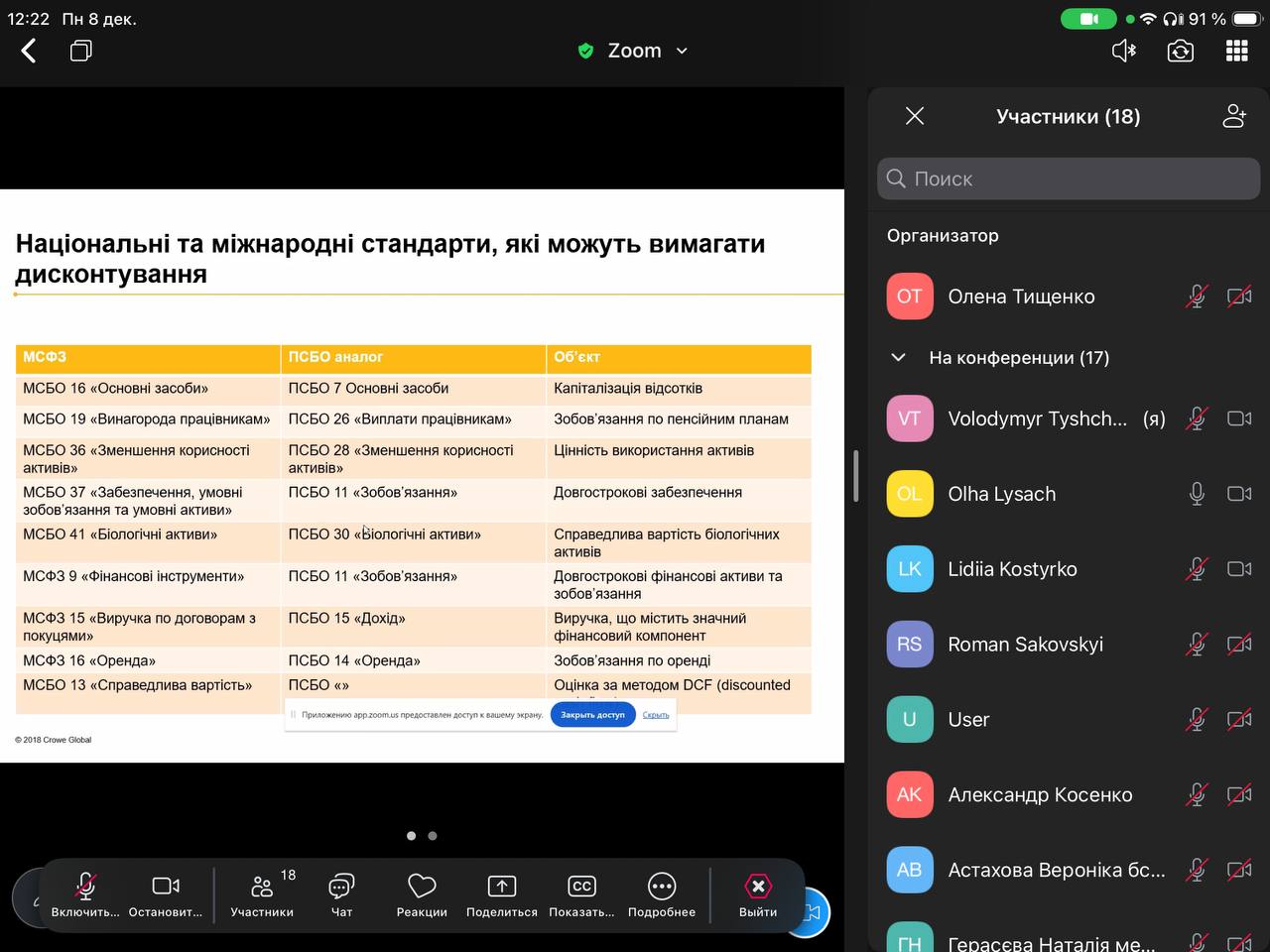The width and height of the screenshot is (1270, 952).
Task: Unmute microphone with Включить button
Action: 85,894
